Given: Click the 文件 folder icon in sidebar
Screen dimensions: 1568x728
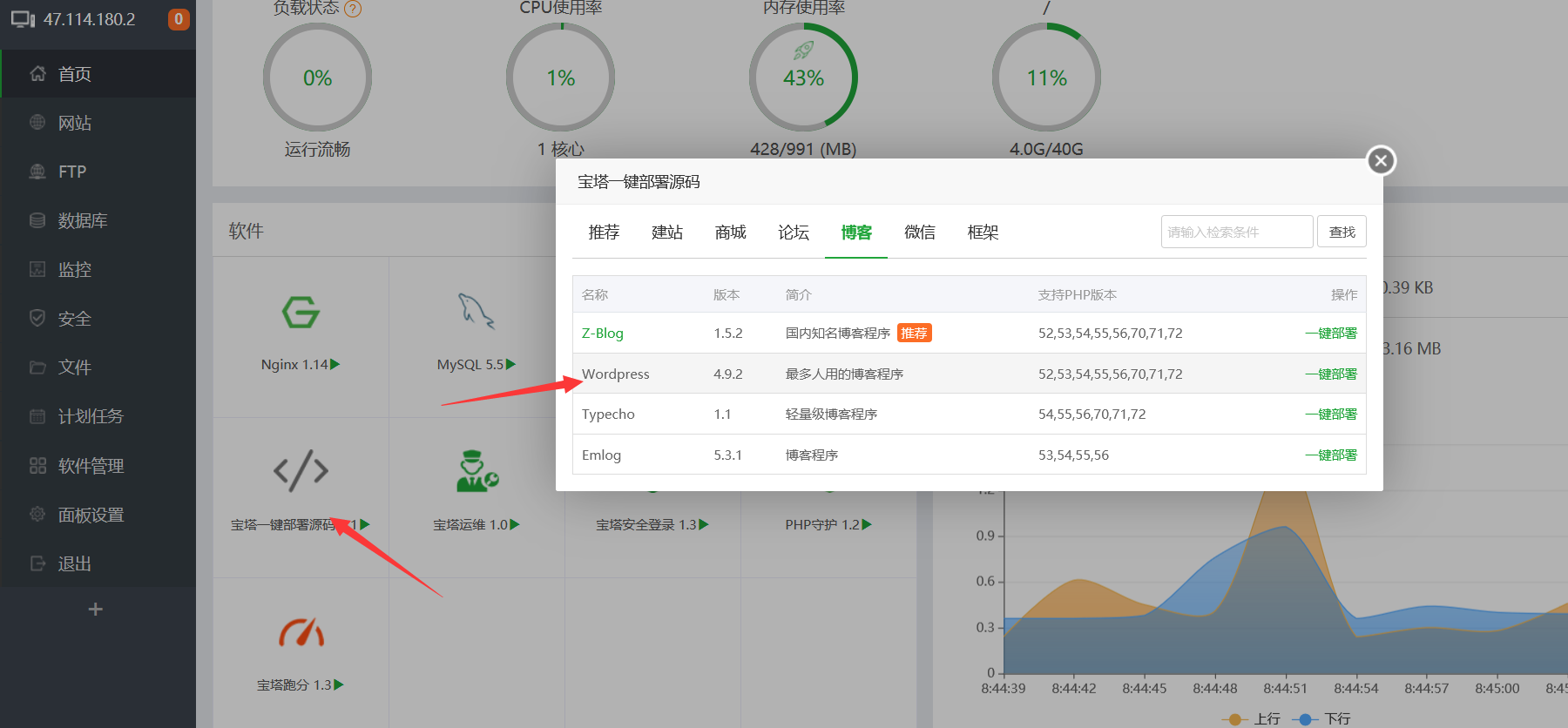Looking at the screenshot, I should tap(37, 367).
